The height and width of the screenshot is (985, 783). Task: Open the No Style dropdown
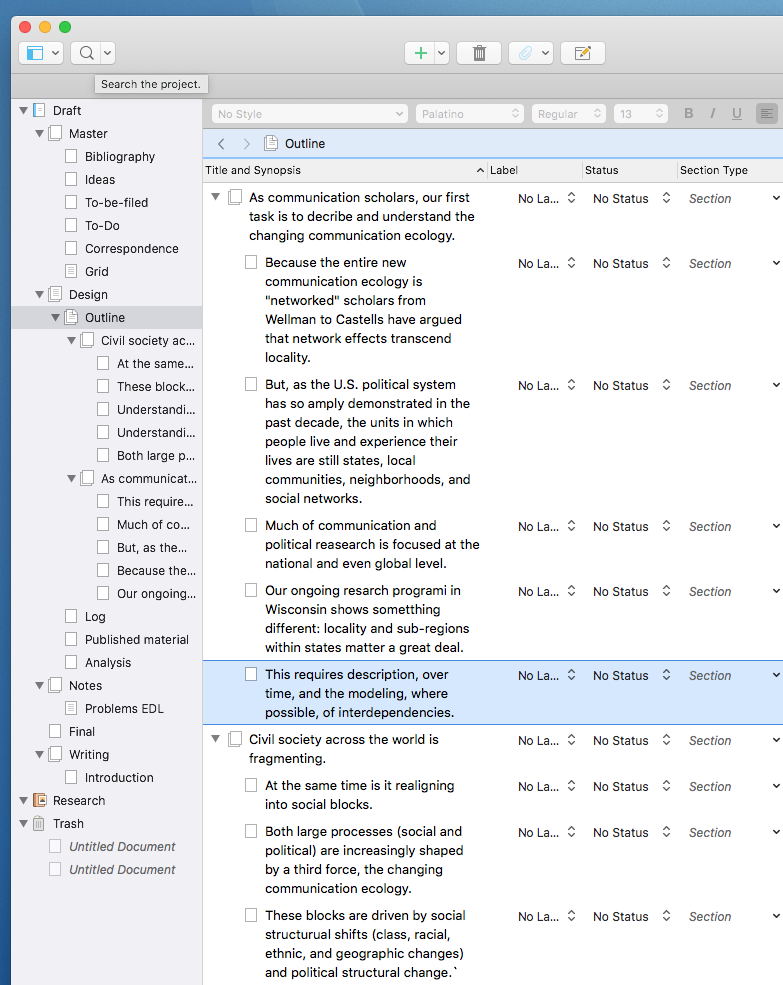(x=309, y=114)
